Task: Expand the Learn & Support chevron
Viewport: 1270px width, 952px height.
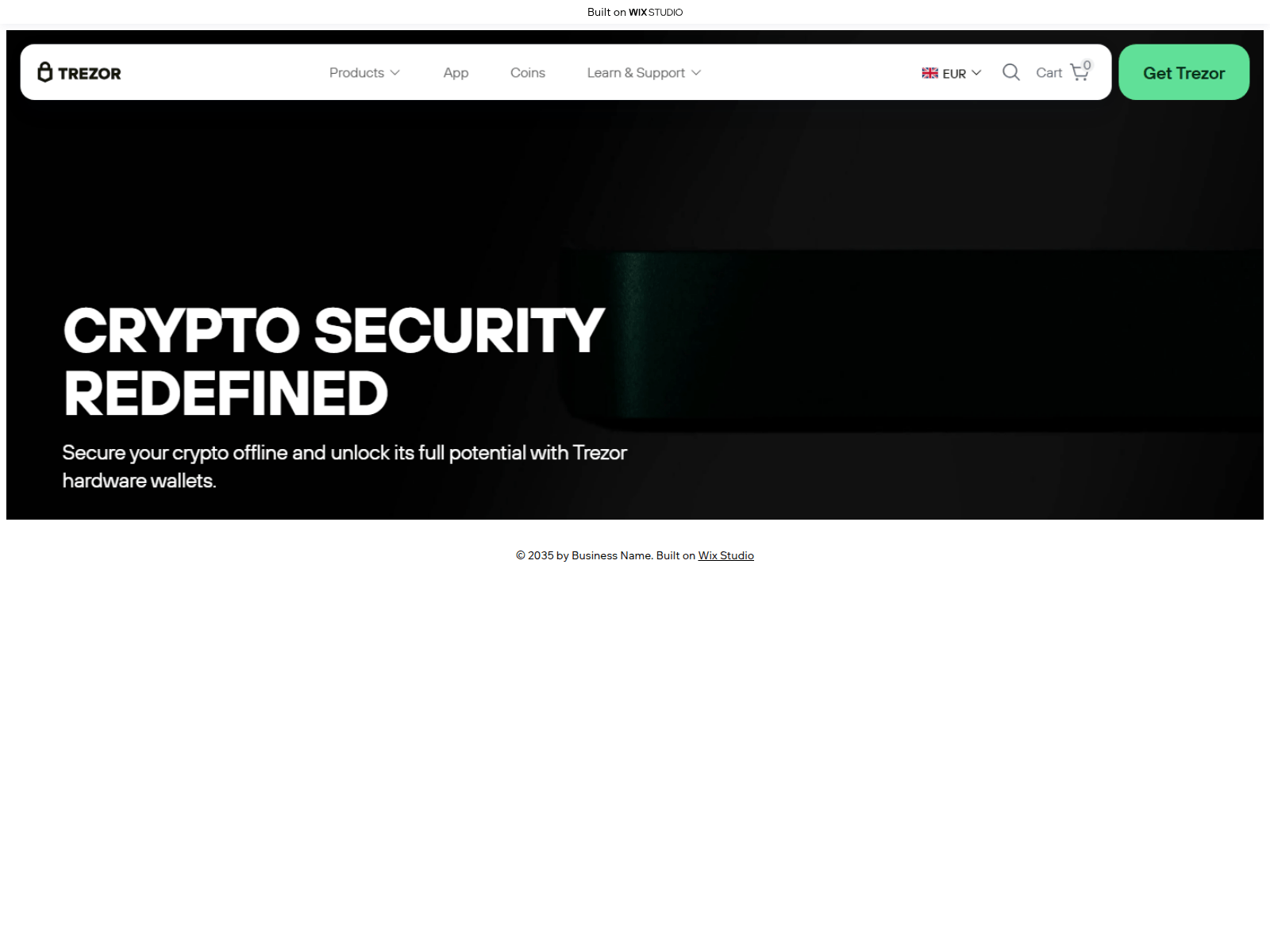Action: [x=696, y=72]
